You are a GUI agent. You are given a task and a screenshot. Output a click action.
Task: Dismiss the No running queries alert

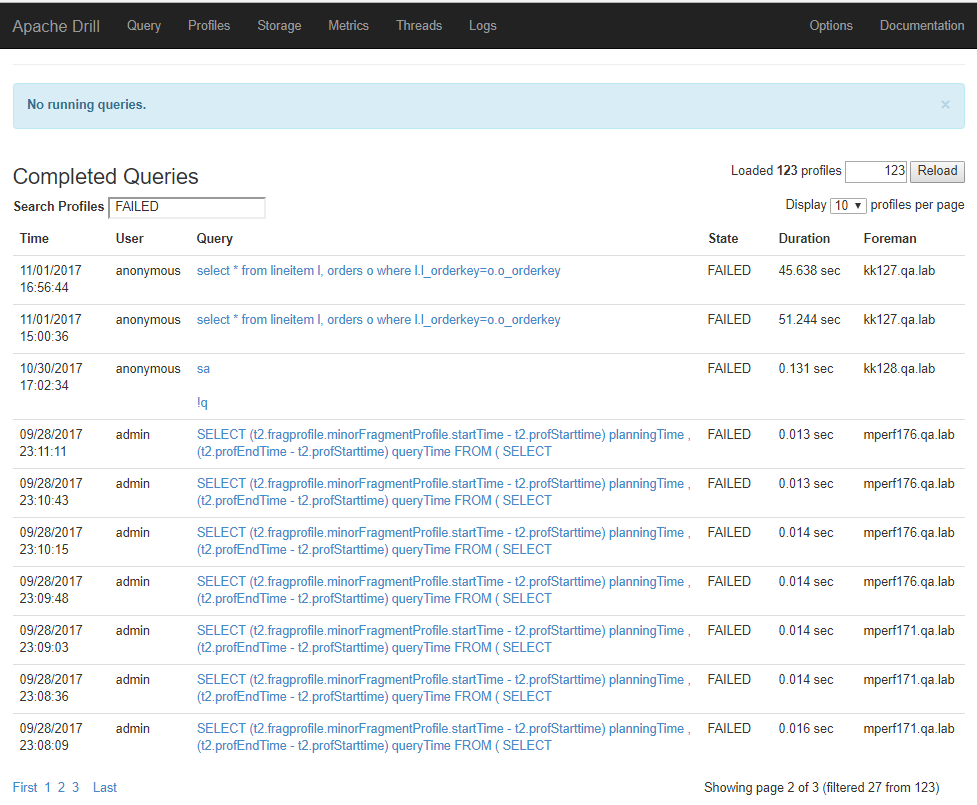[945, 105]
